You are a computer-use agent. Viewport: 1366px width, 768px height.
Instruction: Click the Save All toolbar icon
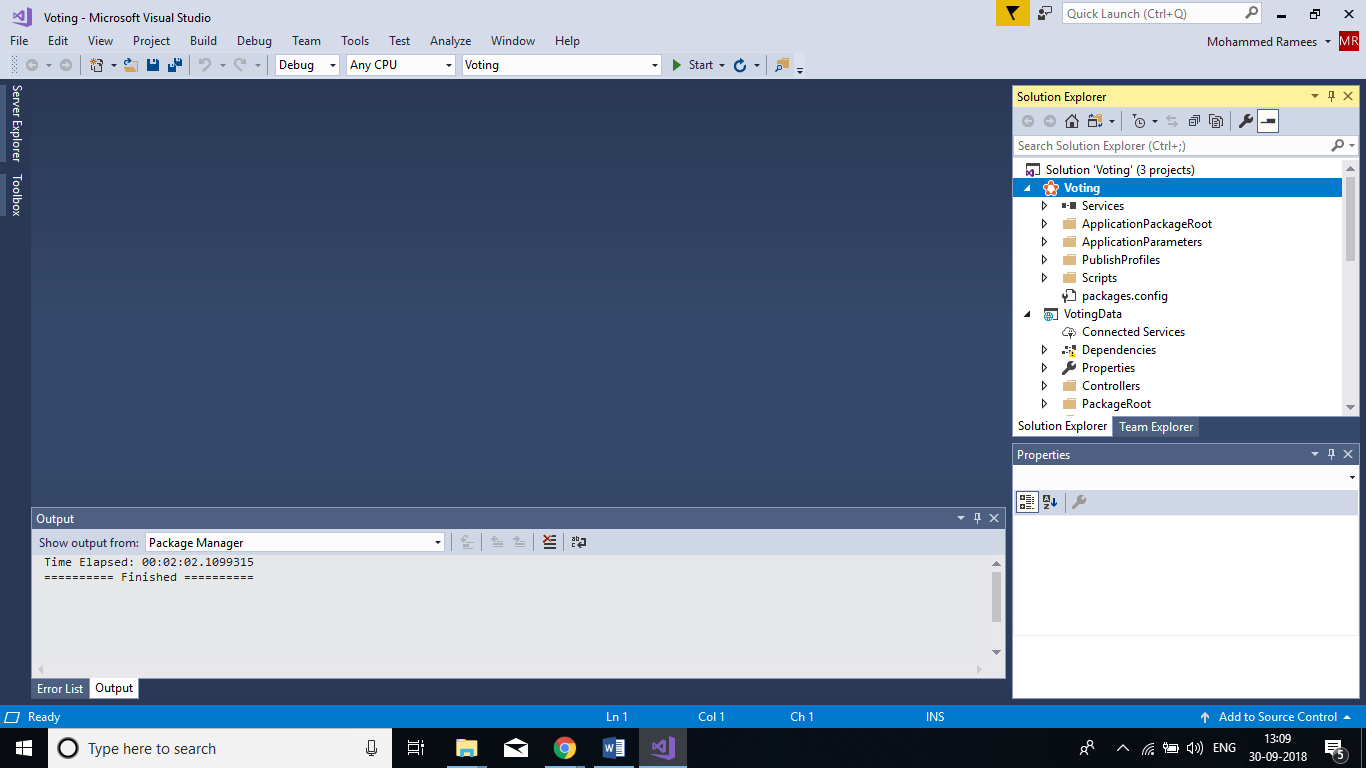175,65
